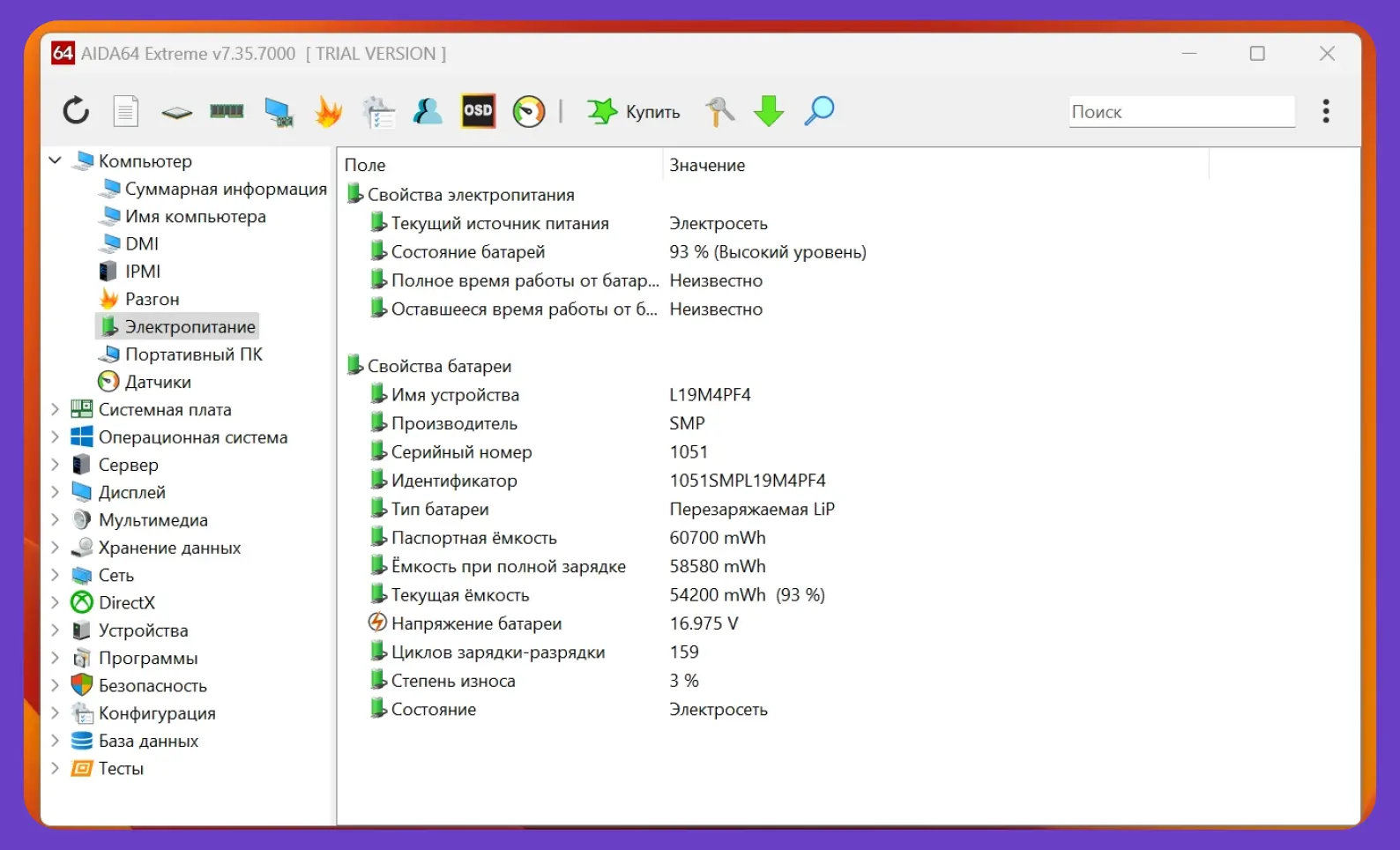This screenshot has width=1400, height=850.
Task: Click the AIDA64 app icon in title bar
Action: [63, 53]
